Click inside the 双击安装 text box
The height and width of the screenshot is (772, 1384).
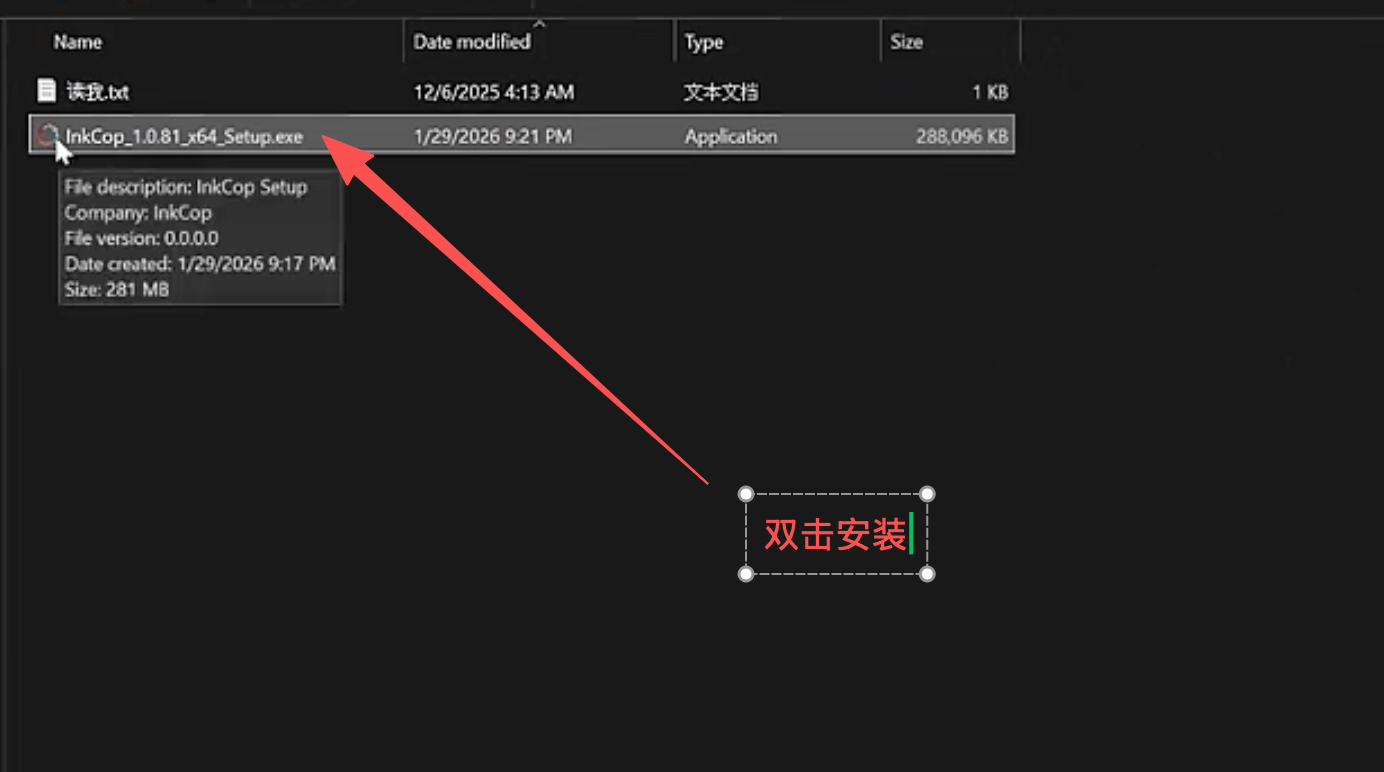(834, 534)
